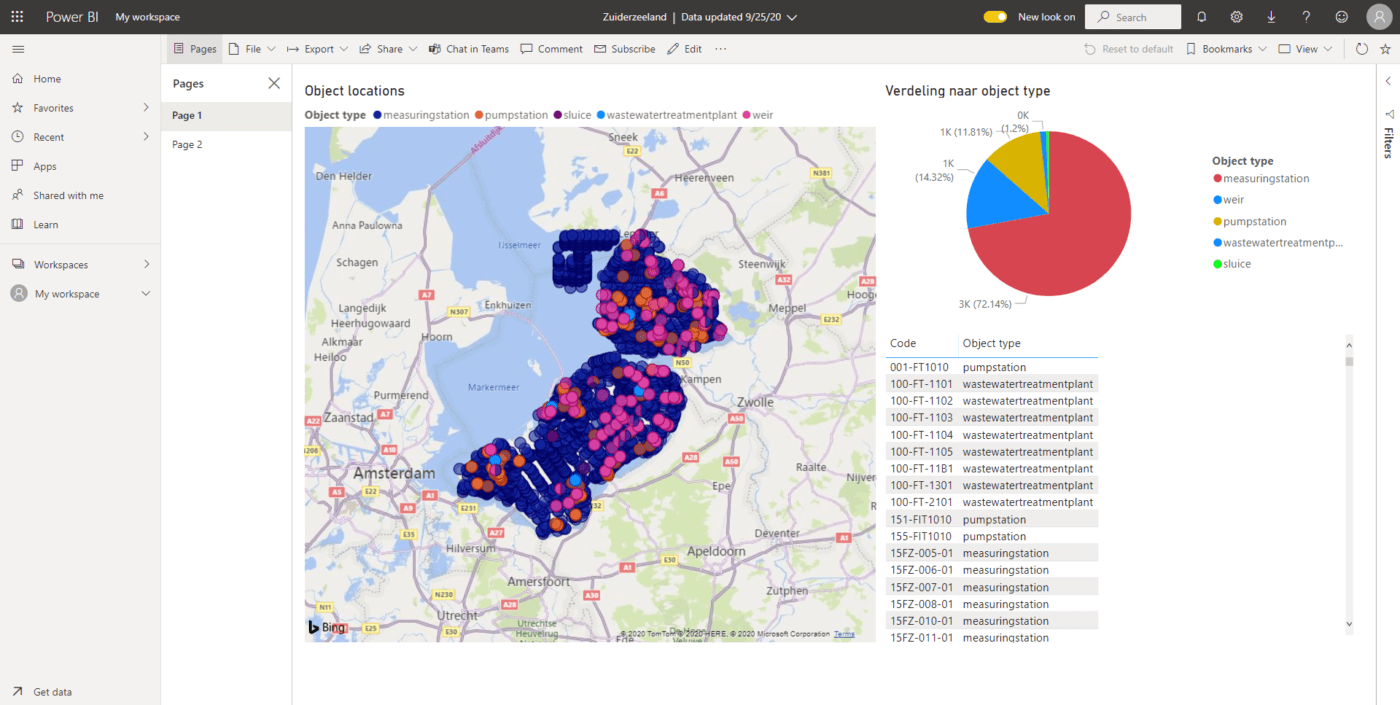Open the View dropdown

(1305, 49)
